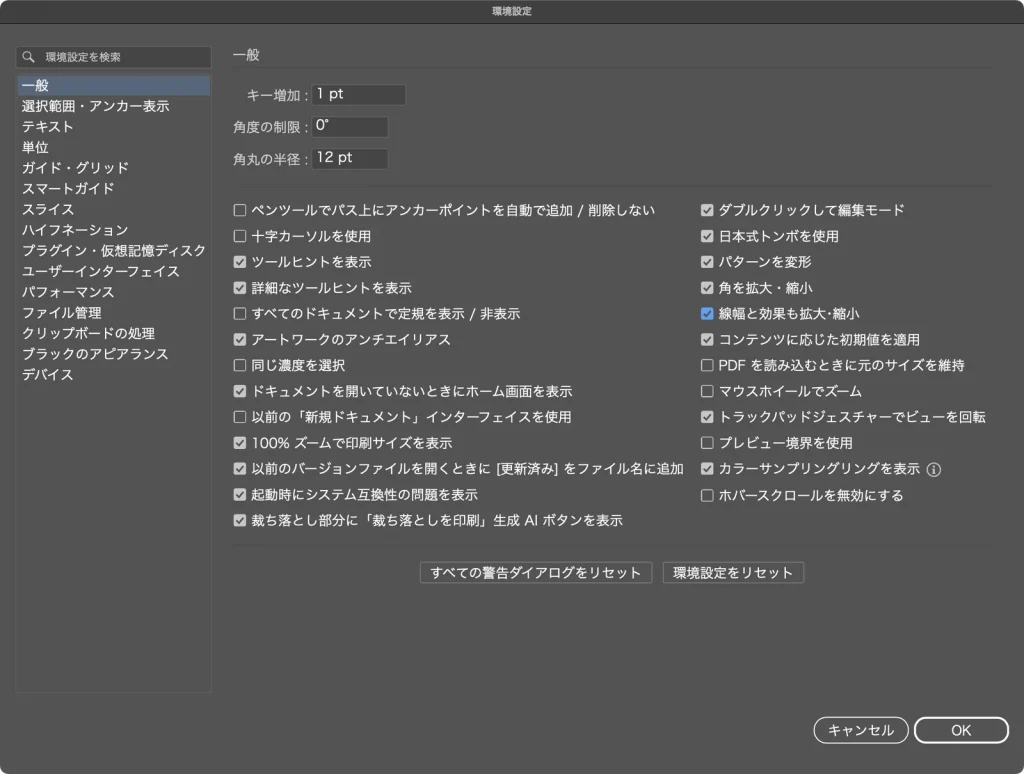The image size is (1024, 774).
Task: Toggle ホーム画面を表示 when no document open
Action: click(x=240, y=391)
